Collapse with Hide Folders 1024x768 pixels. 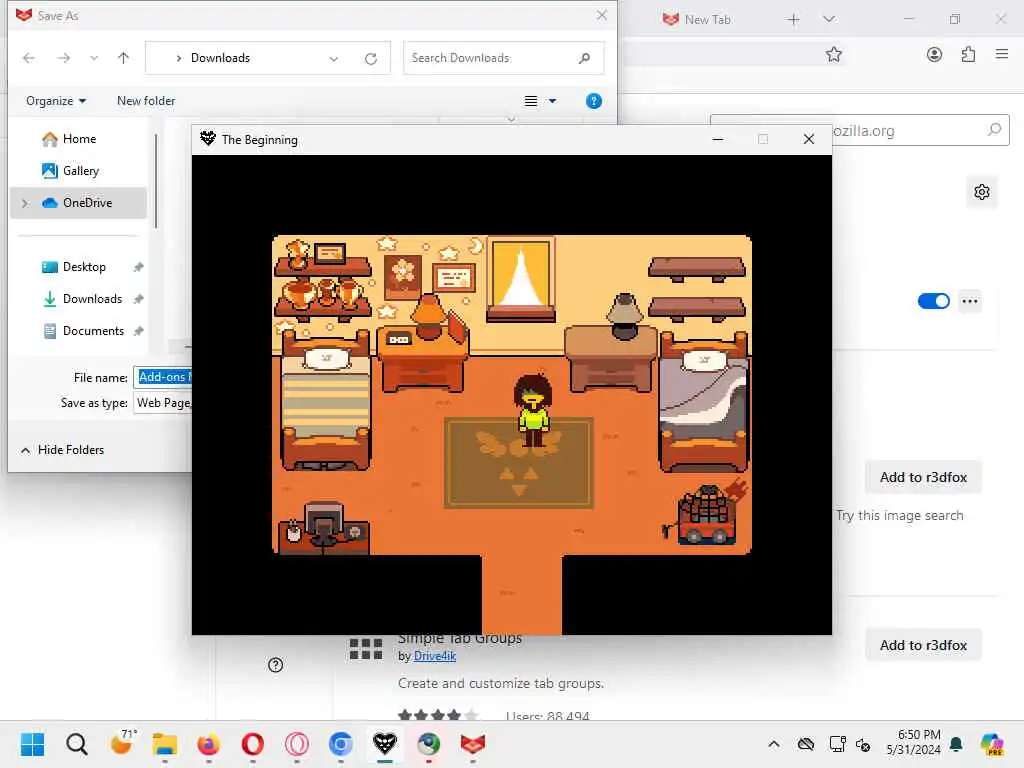coord(63,449)
